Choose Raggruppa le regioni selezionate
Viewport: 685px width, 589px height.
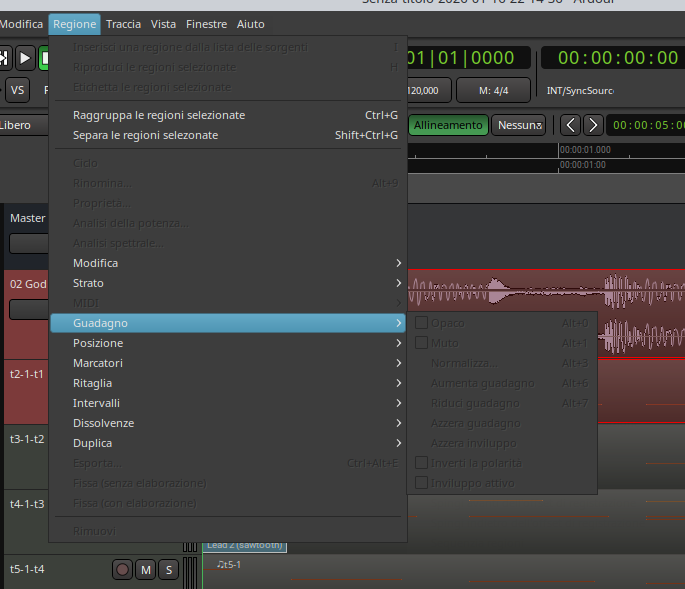coord(159,115)
